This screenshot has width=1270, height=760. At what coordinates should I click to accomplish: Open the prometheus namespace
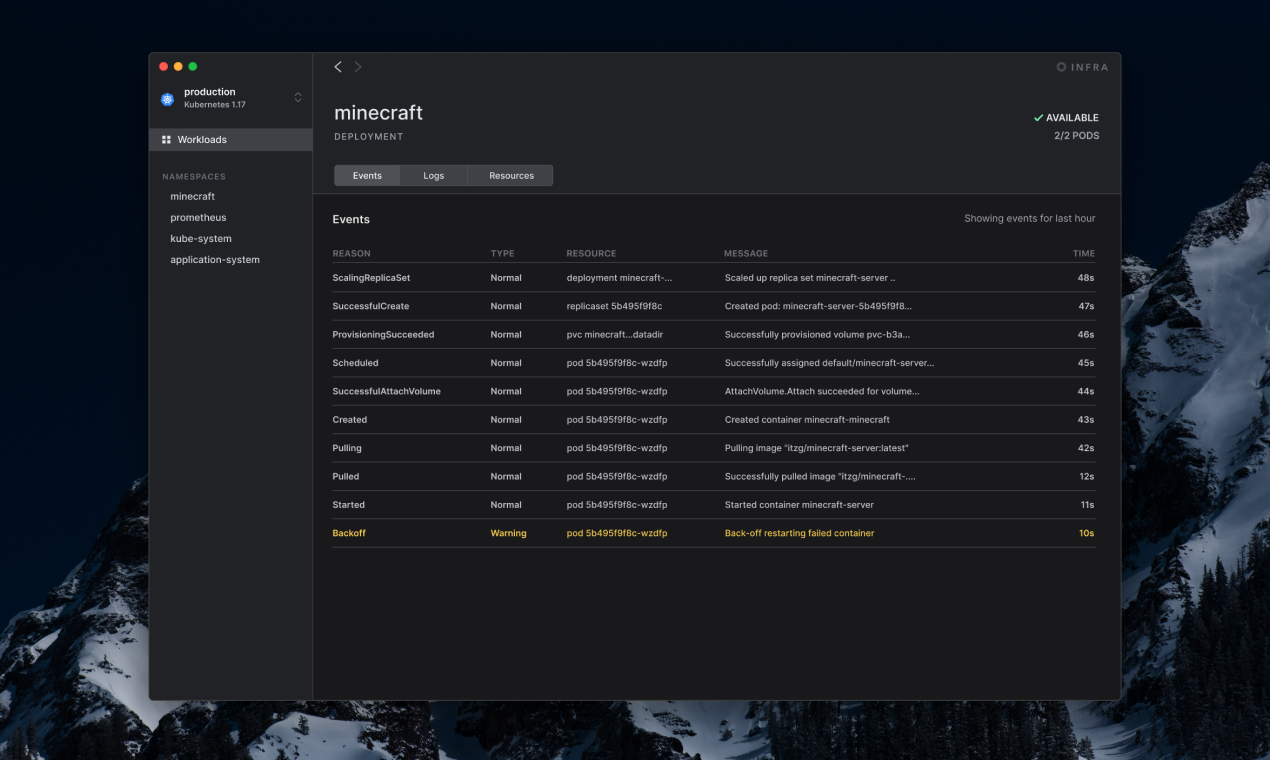click(x=196, y=217)
